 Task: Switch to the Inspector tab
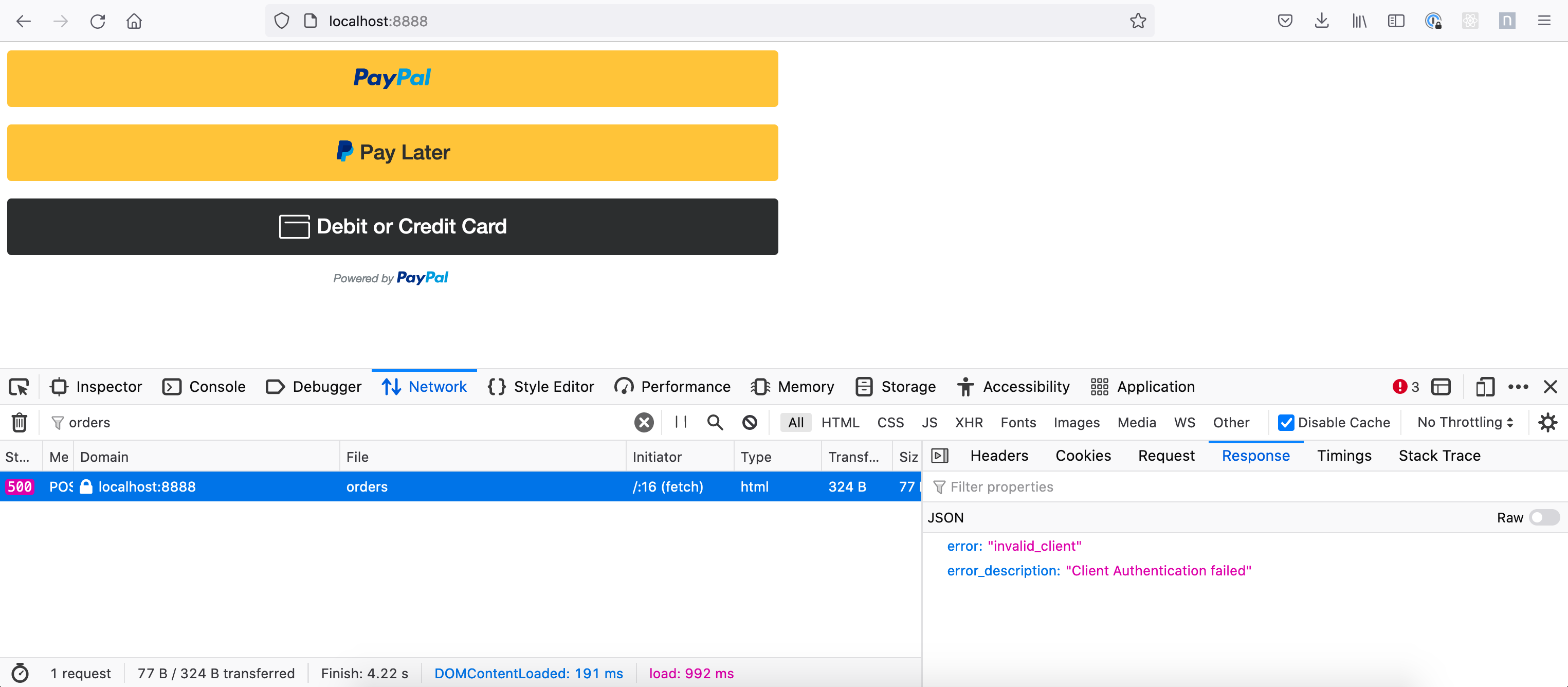click(x=96, y=387)
